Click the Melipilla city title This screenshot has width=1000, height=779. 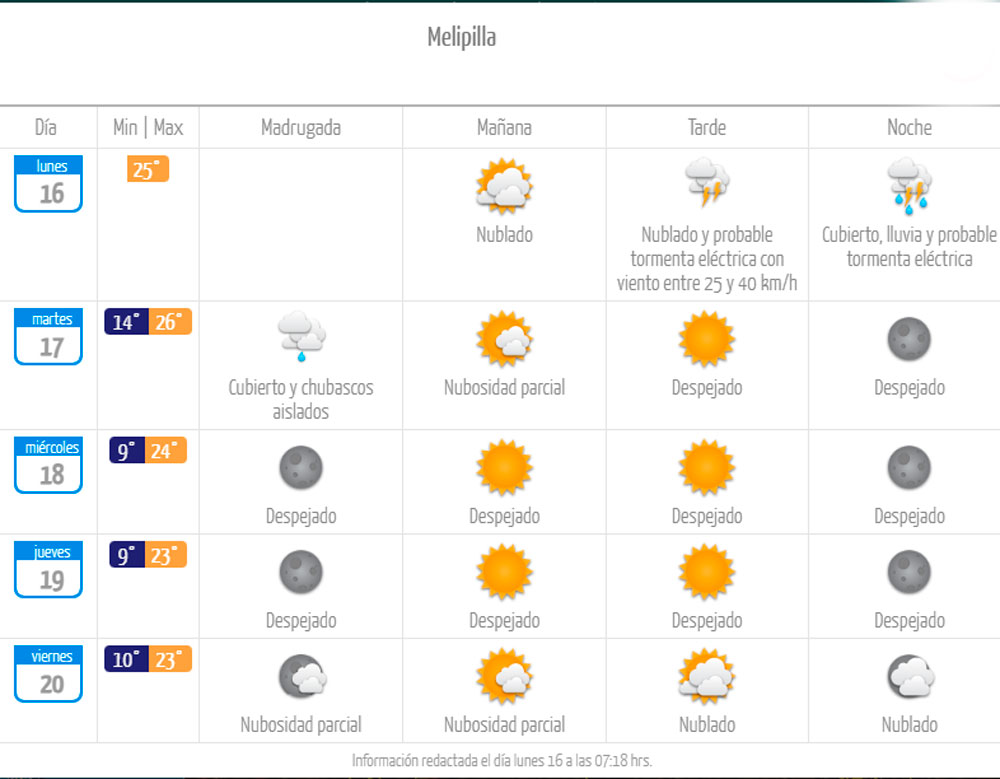(462, 38)
